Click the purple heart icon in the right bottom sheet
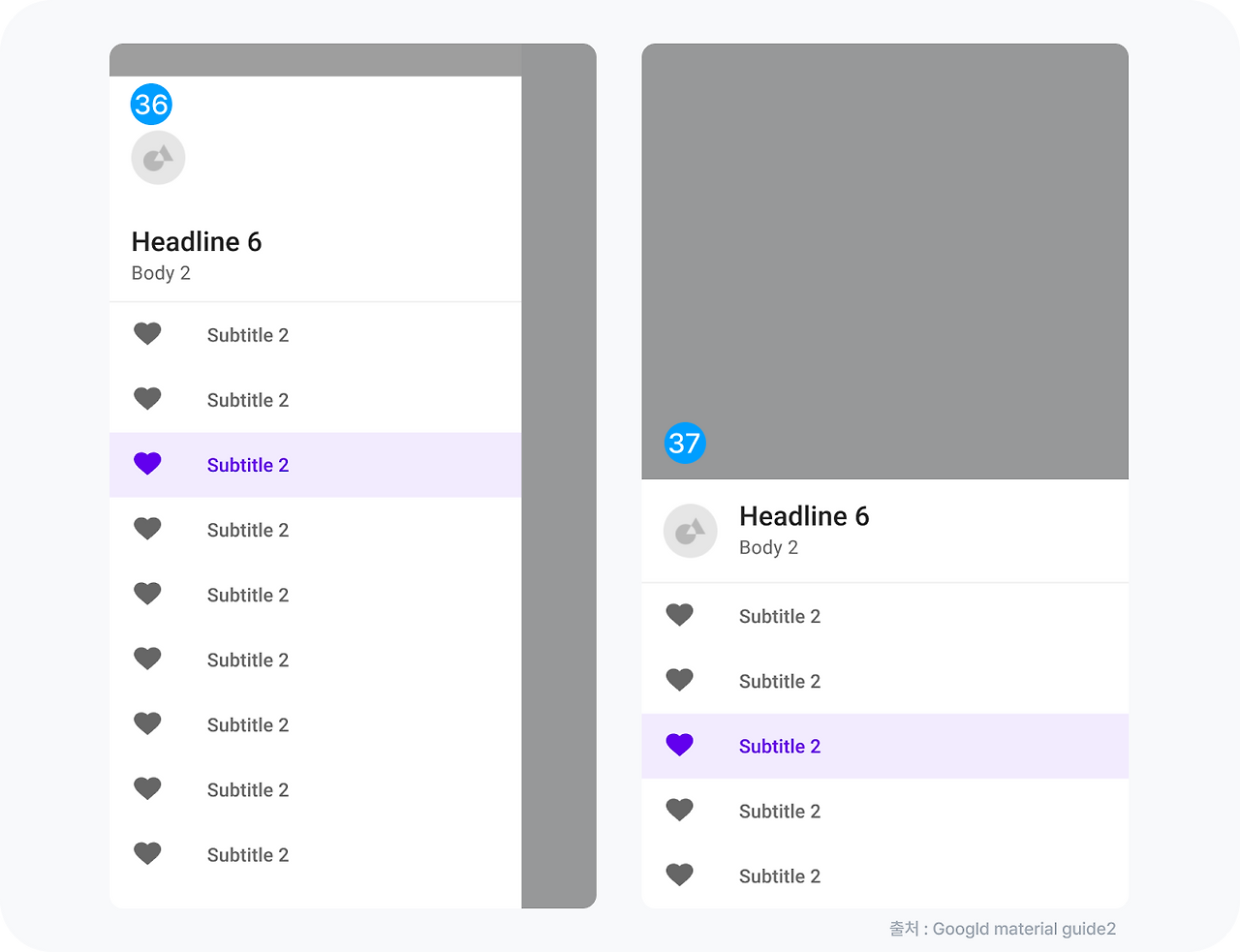Screen dimensions: 1240x952 pyautogui.click(x=679, y=745)
